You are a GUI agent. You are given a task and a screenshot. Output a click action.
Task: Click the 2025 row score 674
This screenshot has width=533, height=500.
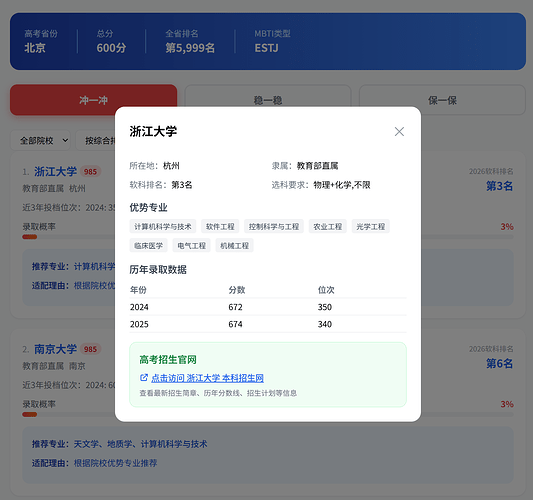(235, 324)
